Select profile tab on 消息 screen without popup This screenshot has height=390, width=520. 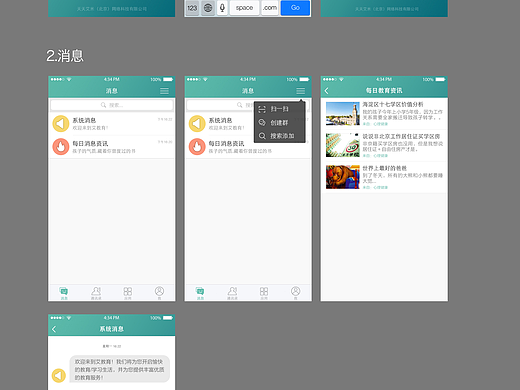[159, 293]
